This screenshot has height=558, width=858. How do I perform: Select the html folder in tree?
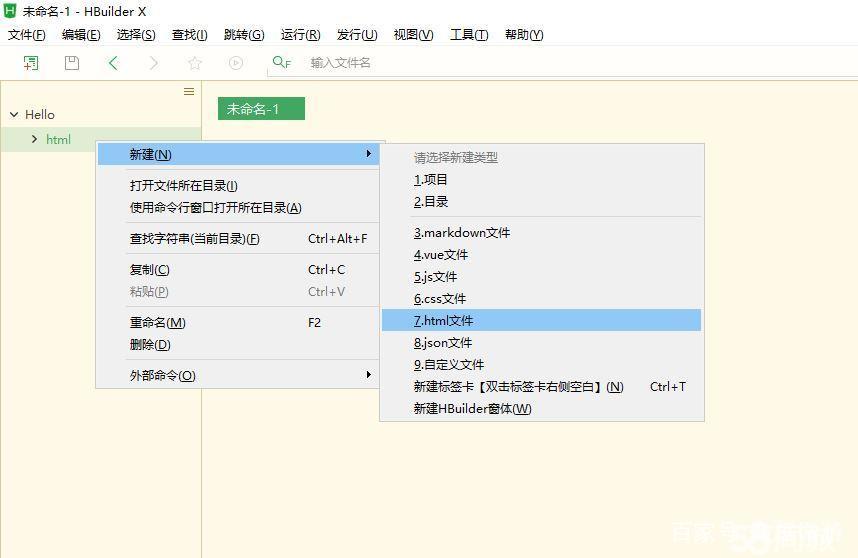[x=59, y=140]
